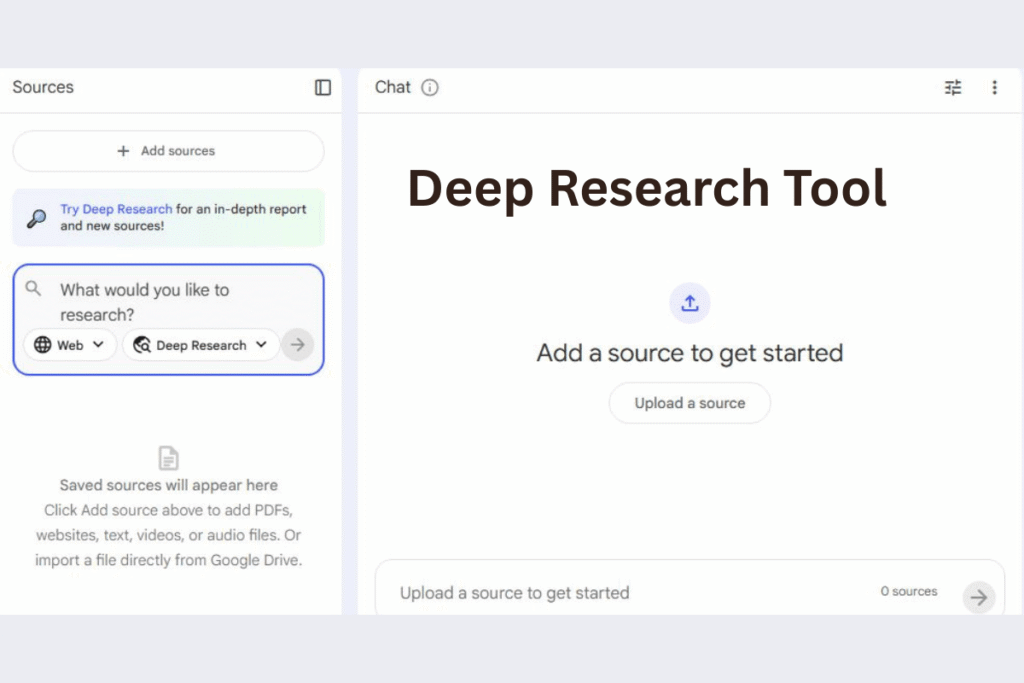Submit research query with arrow button

click(x=298, y=345)
